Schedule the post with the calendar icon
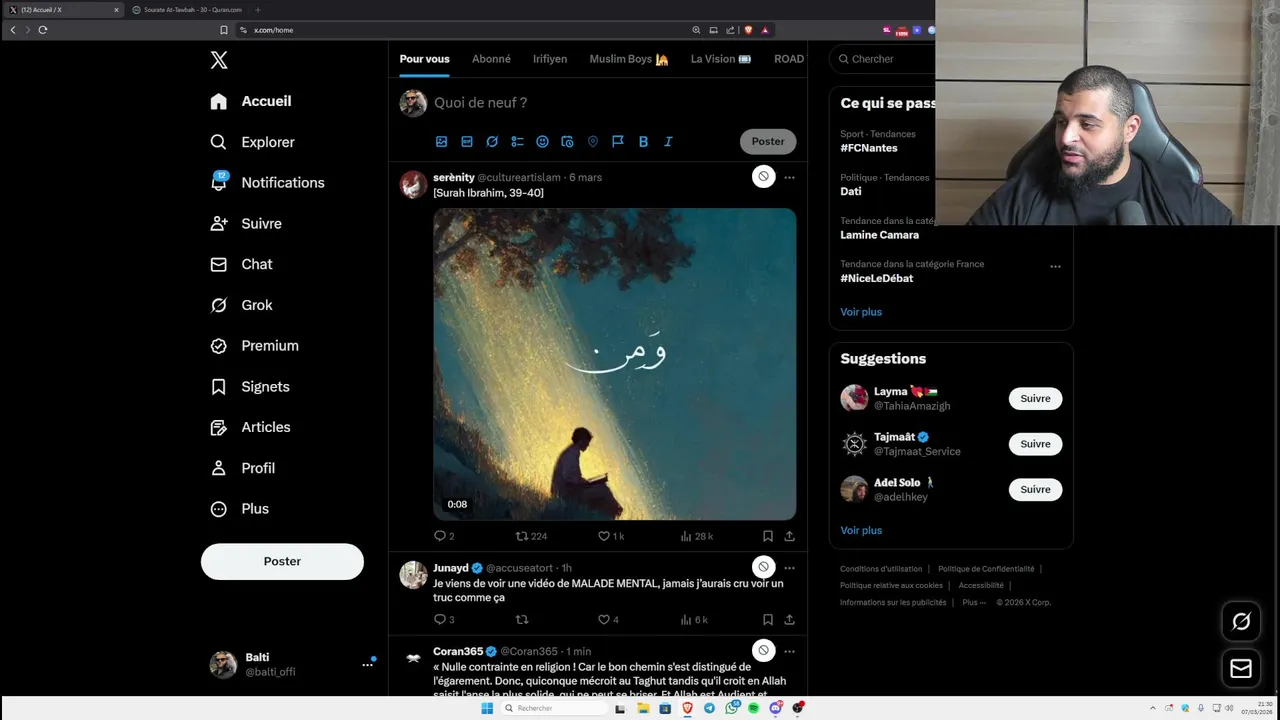 [x=567, y=142]
